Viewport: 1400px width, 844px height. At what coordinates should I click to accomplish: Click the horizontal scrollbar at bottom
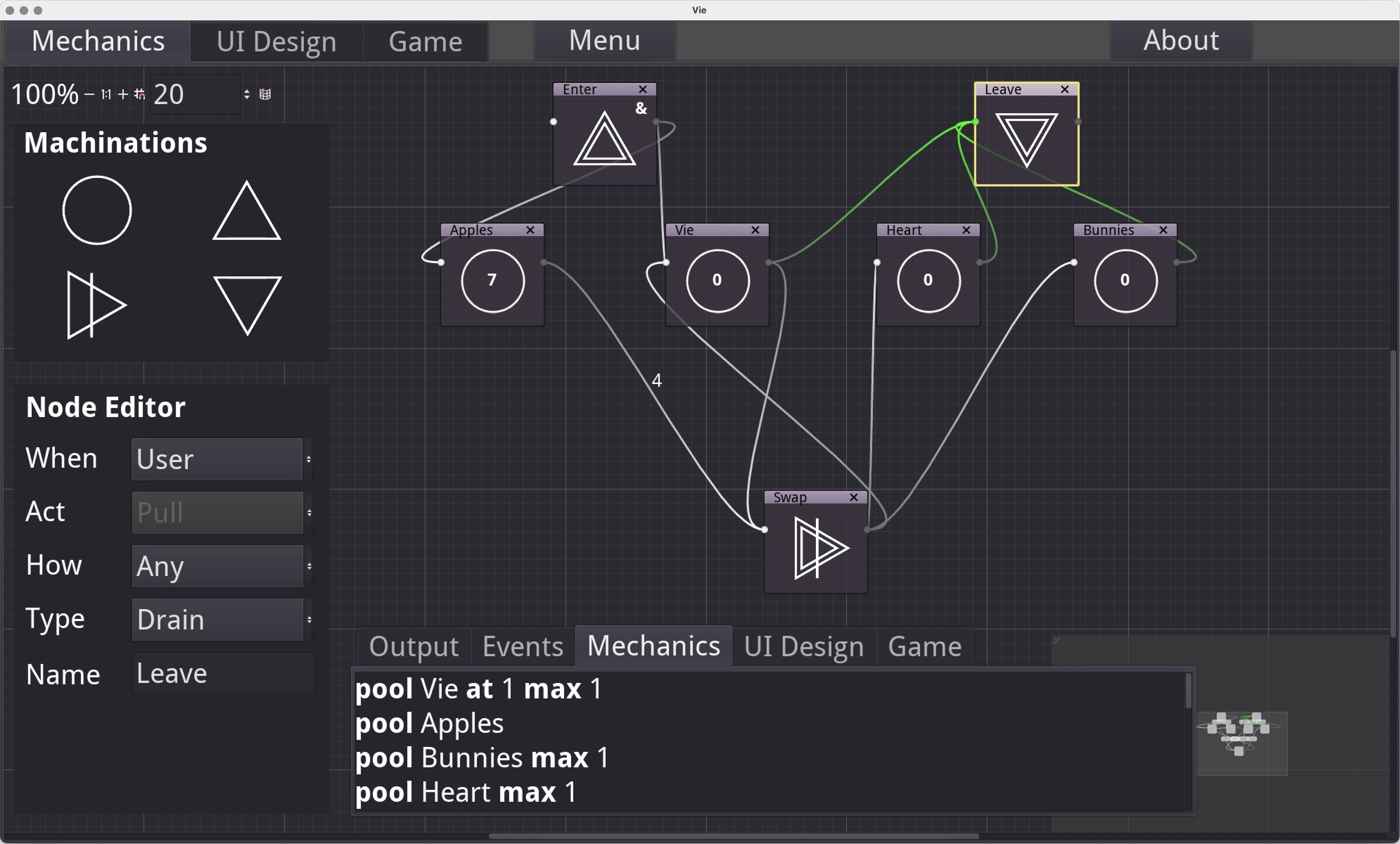pos(734,836)
